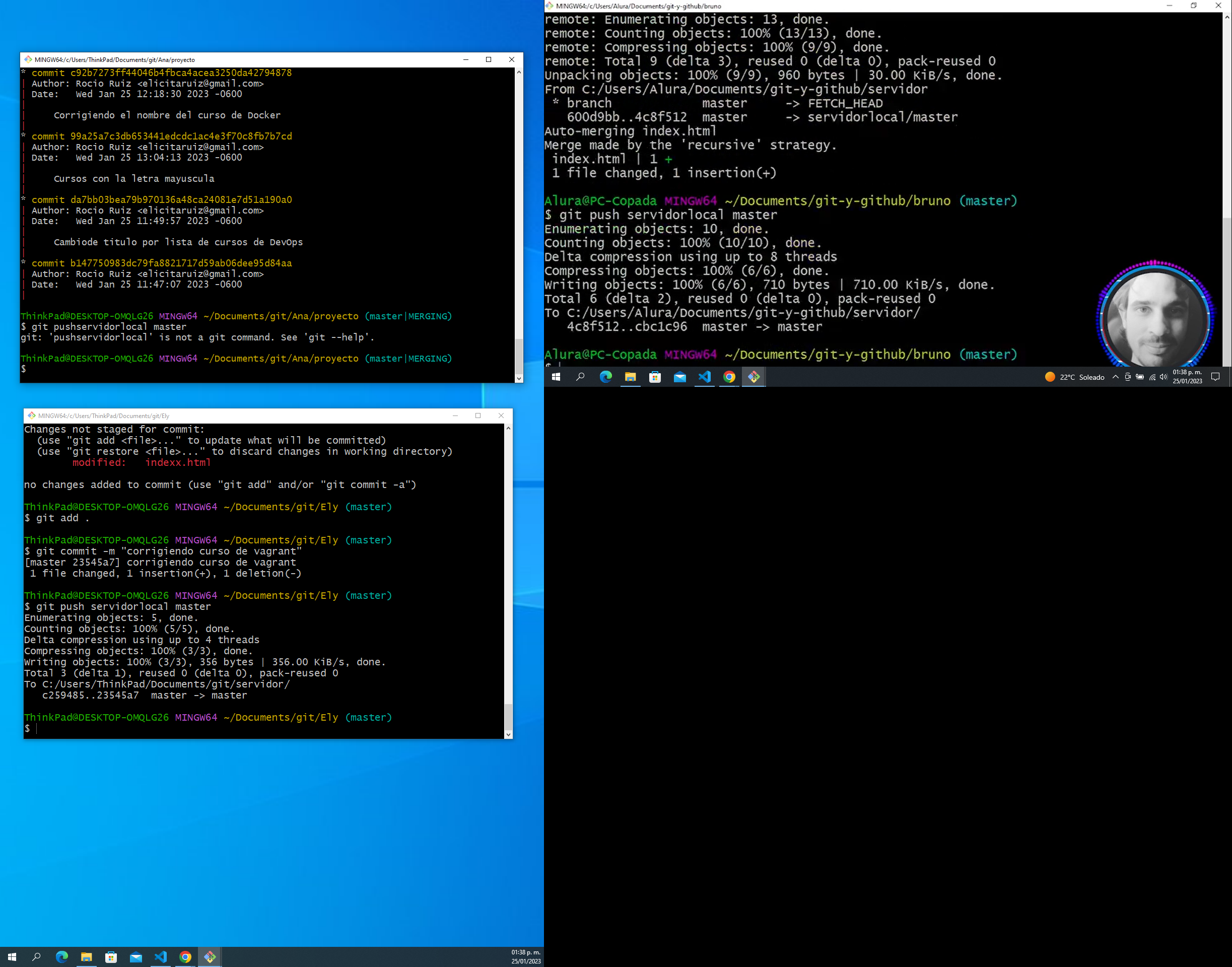Open File Explorer from the bottom desktop taskbar
Viewport: 1232px width, 967px height.
87,957
